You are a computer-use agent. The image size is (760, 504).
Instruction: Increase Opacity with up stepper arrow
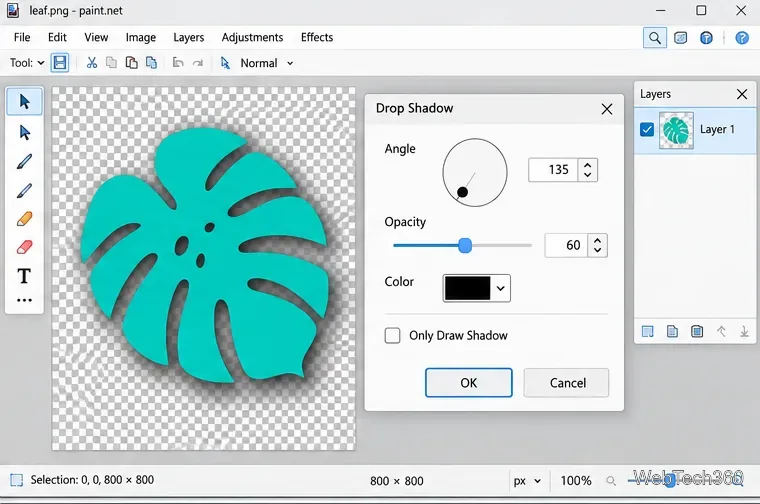(598, 240)
